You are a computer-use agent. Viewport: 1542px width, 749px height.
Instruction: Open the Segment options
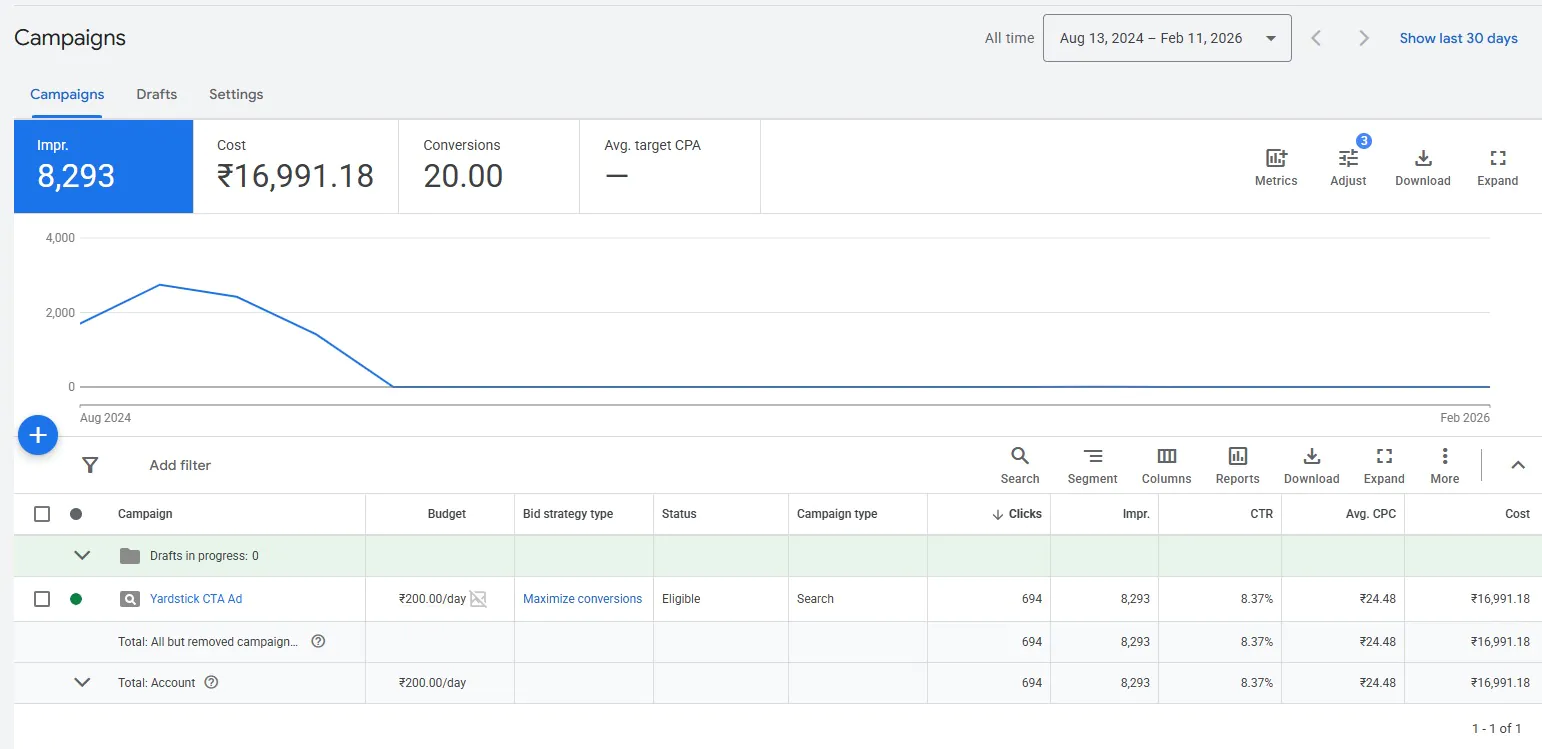[x=1092, y=466]
